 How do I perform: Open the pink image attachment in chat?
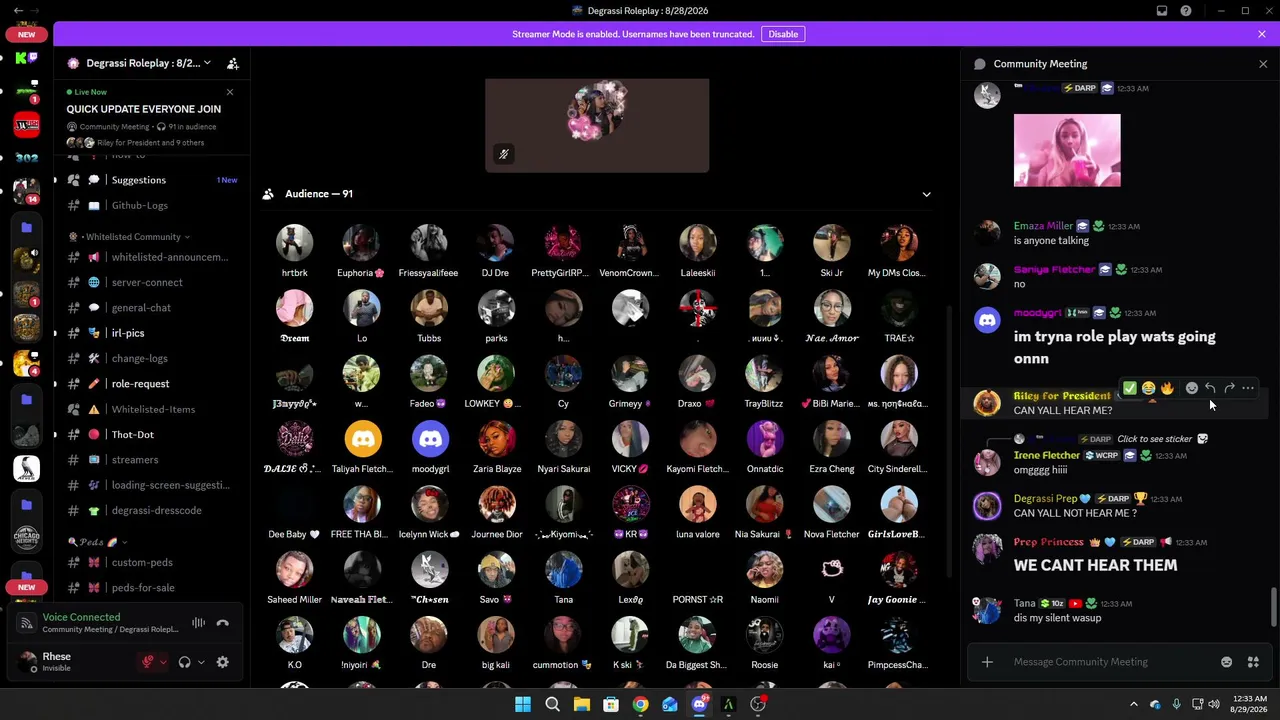(1067, 150)
